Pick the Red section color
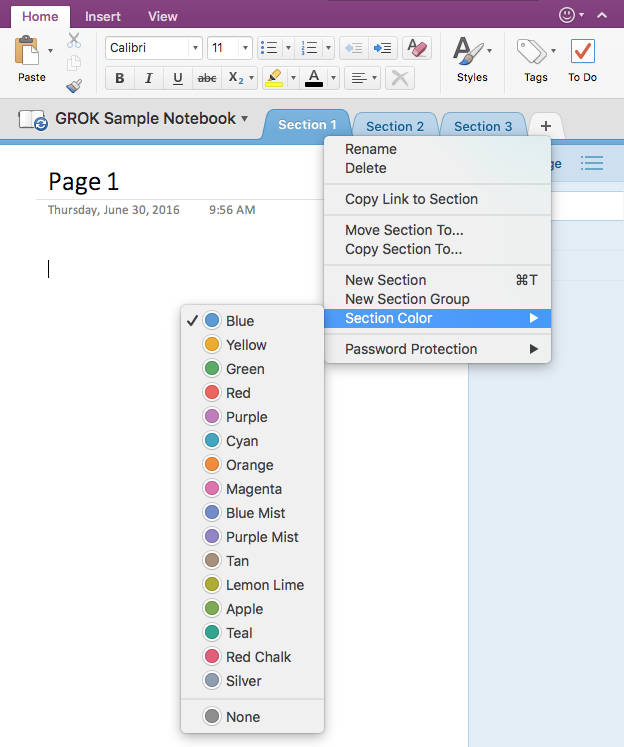 tap(252, 393)
